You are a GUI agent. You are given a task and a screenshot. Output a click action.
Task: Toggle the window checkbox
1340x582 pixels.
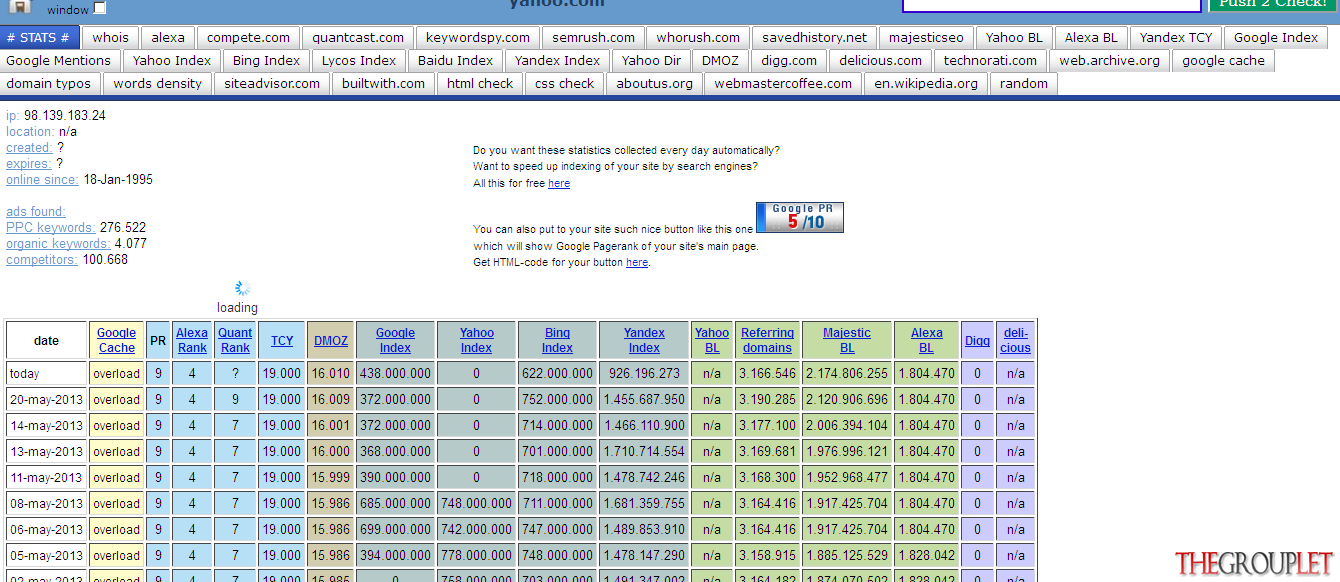pos(99,9)
